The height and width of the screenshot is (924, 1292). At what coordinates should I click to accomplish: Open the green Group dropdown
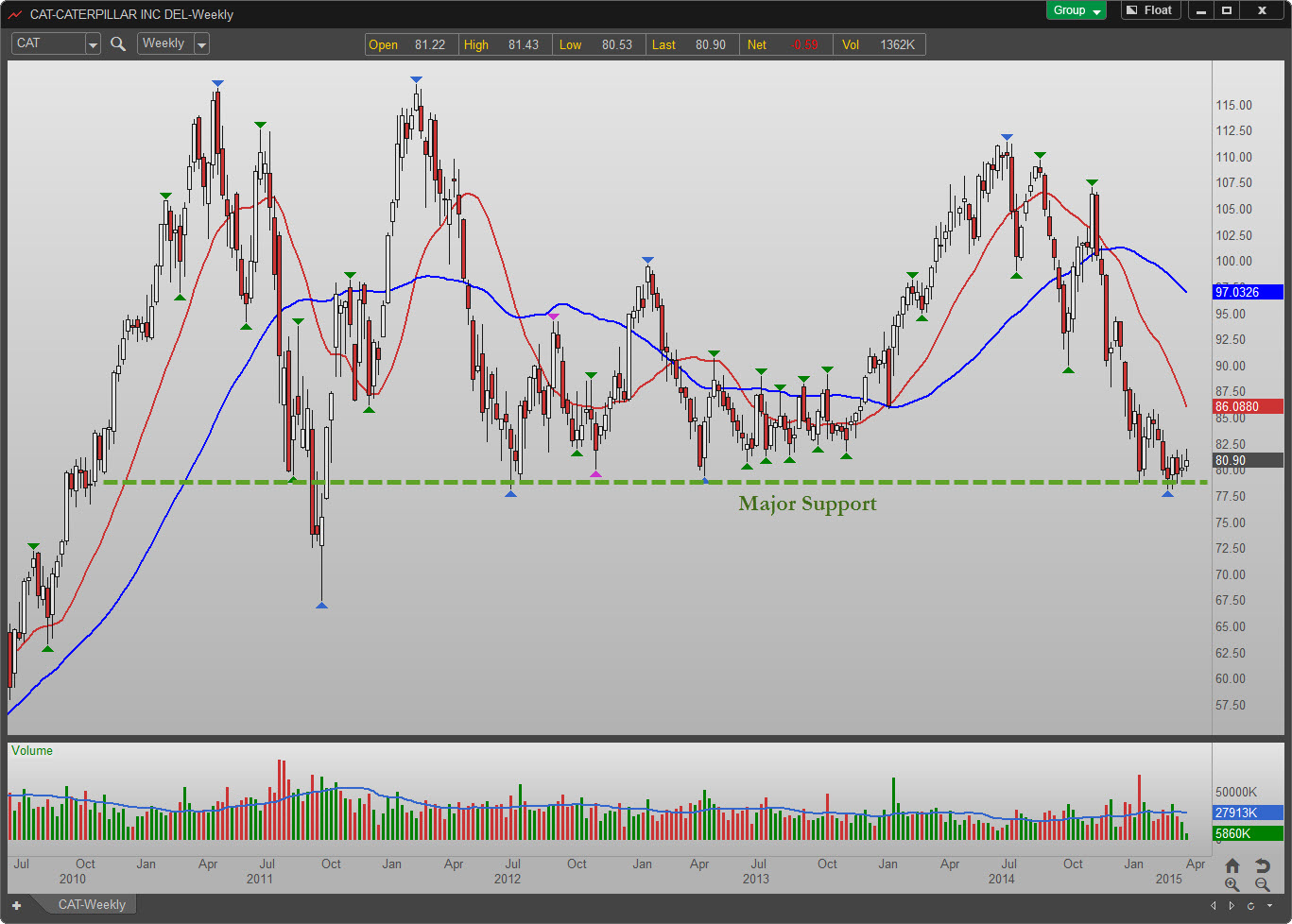click(x=1076, y=10)
